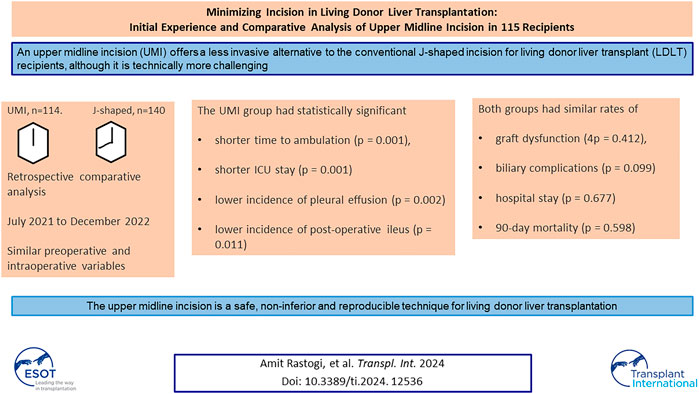The height and width of the screenshot is (394, 699).
Task: Click the post-operative ileus bullet
Action: (323, 237)
